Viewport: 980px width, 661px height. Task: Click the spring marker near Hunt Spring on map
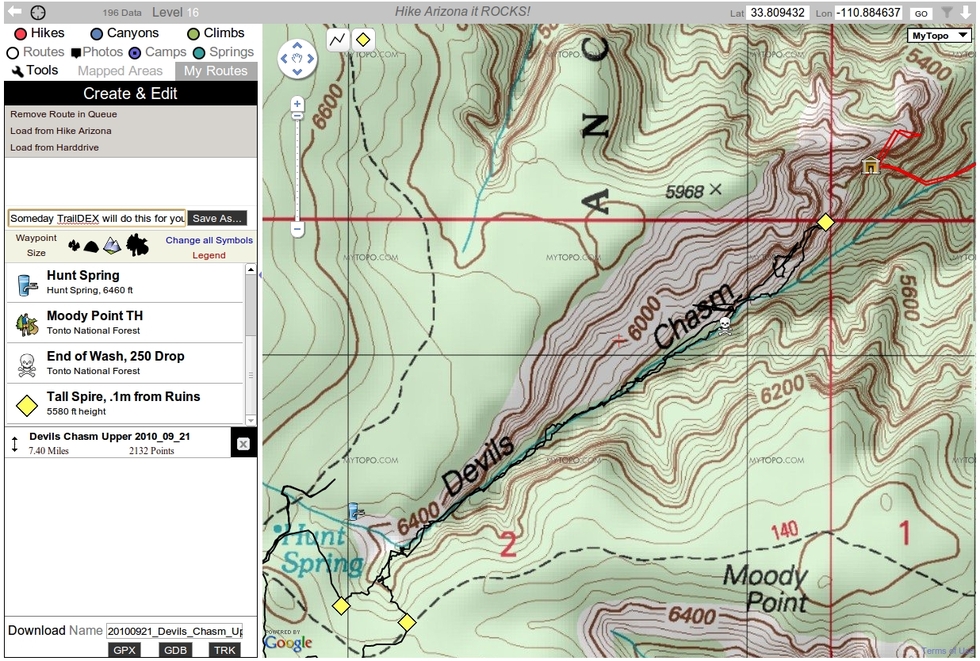pos(356,512)
